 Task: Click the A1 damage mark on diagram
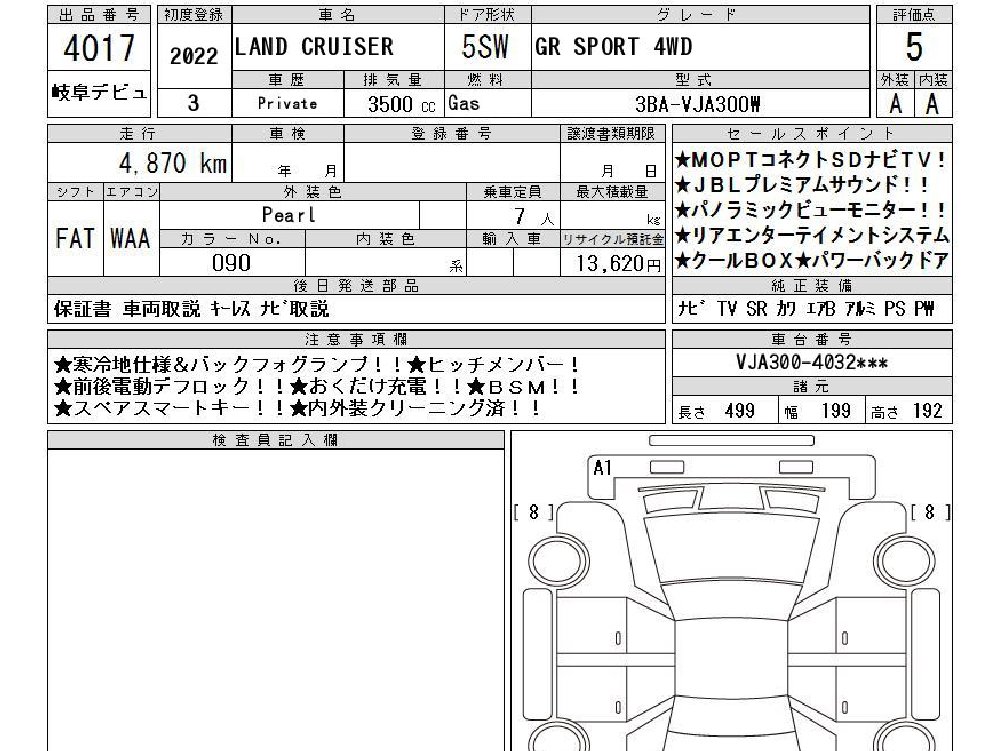603,468
